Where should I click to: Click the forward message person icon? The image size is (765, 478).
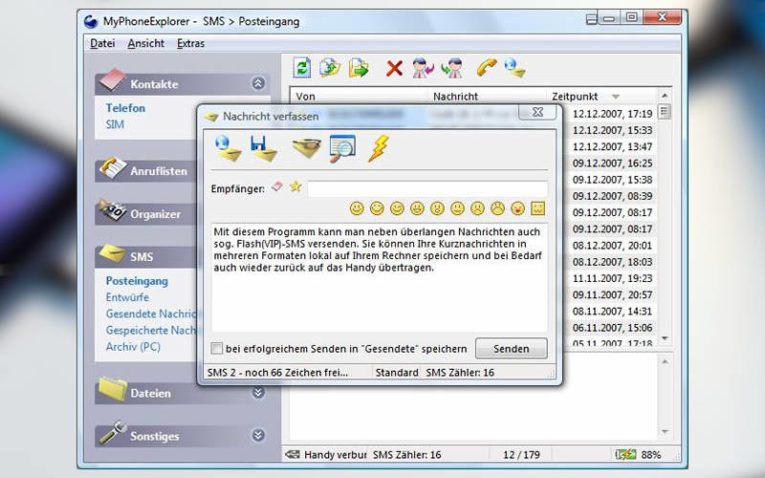pos(452,68)
